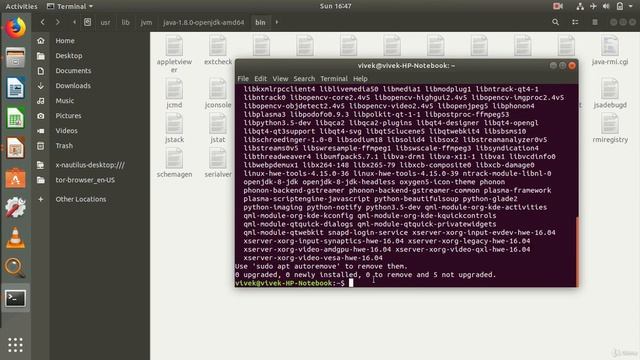Open the system settings tool dock icon
640x360 pixels.
(16, 207)
